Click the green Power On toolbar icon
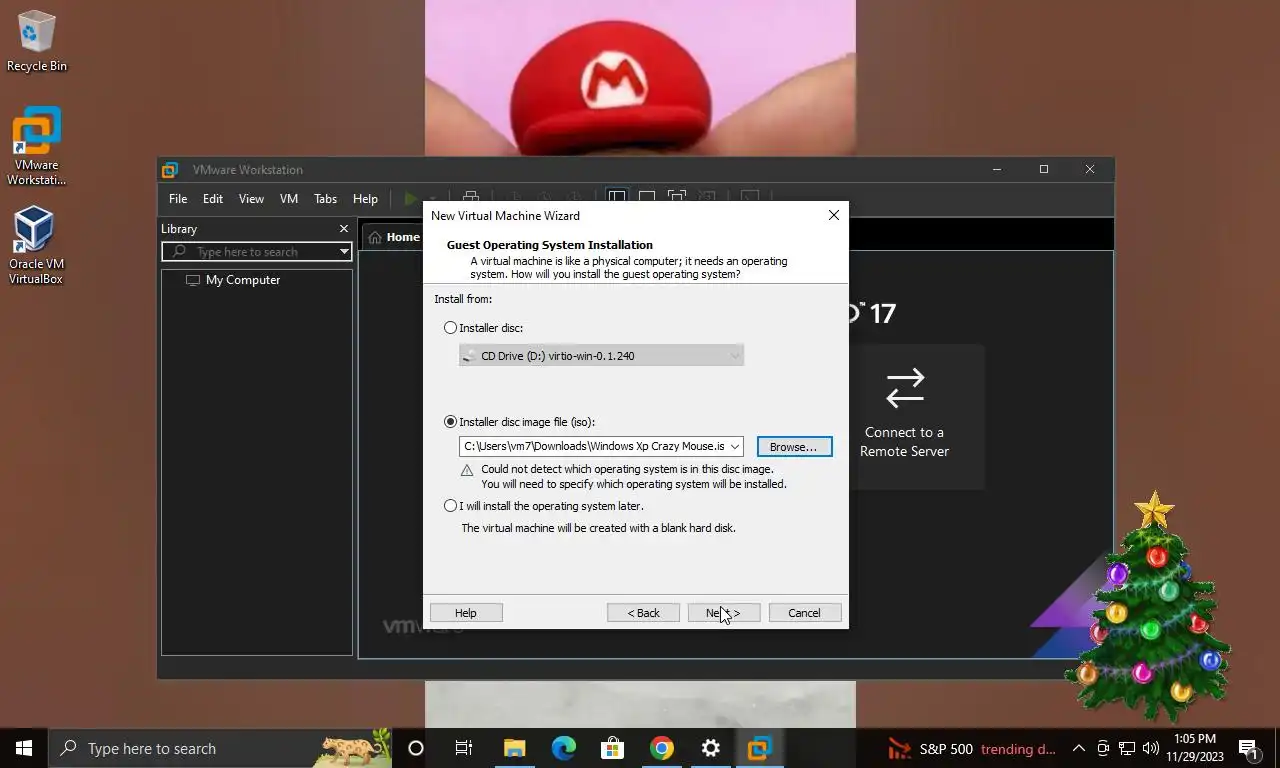The image size is (1280, 768). 410,199
